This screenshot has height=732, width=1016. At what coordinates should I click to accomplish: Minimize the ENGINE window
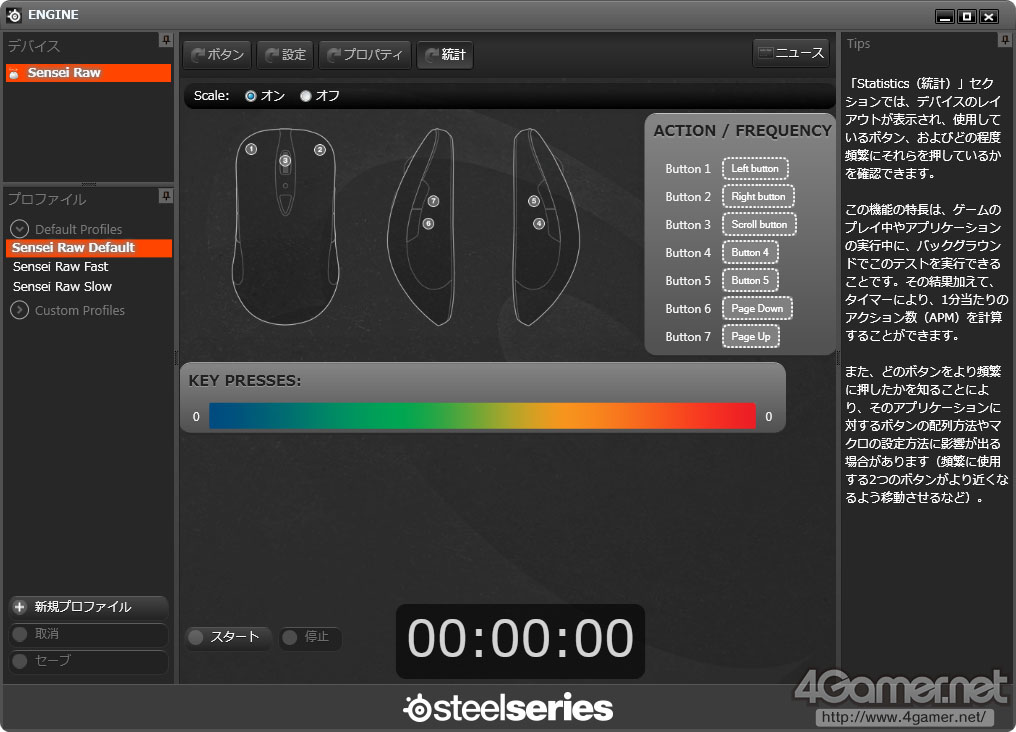tap(945, 16)
